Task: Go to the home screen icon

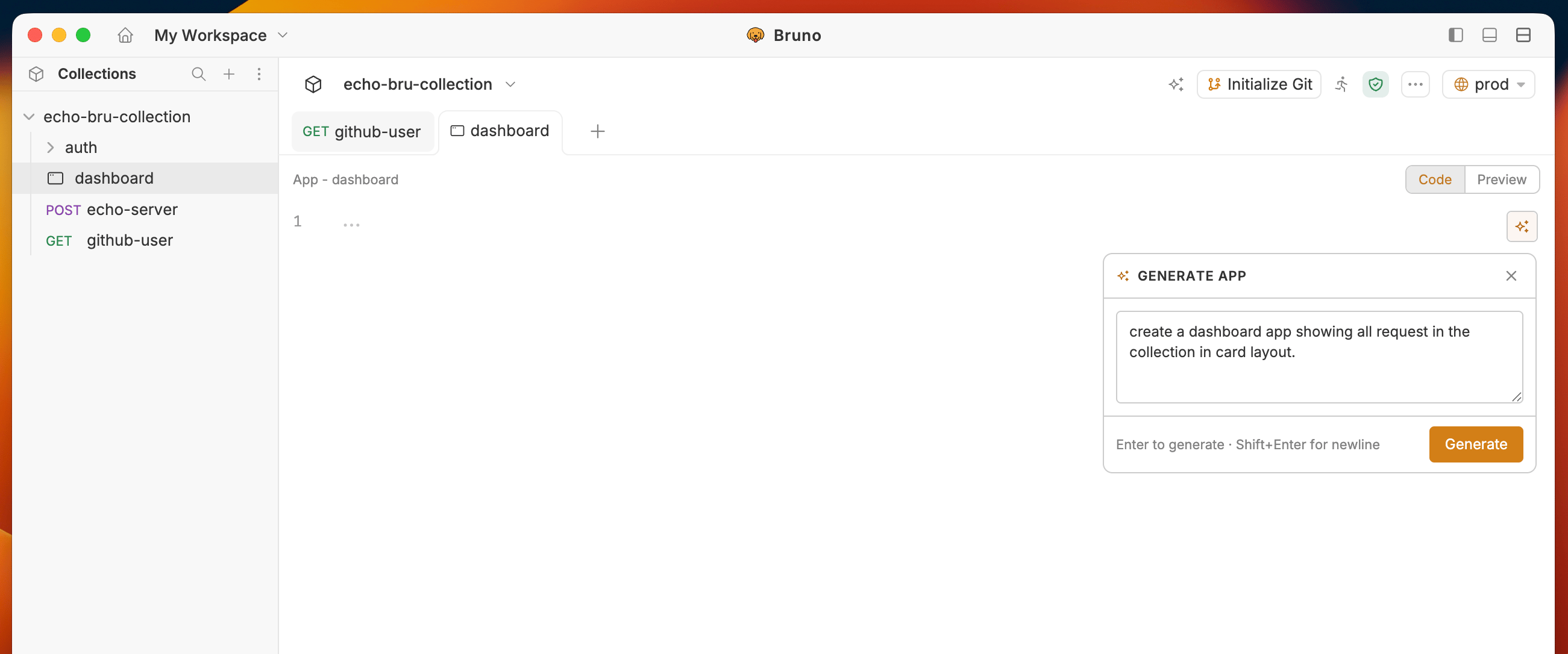Action: tap(125, 36)
